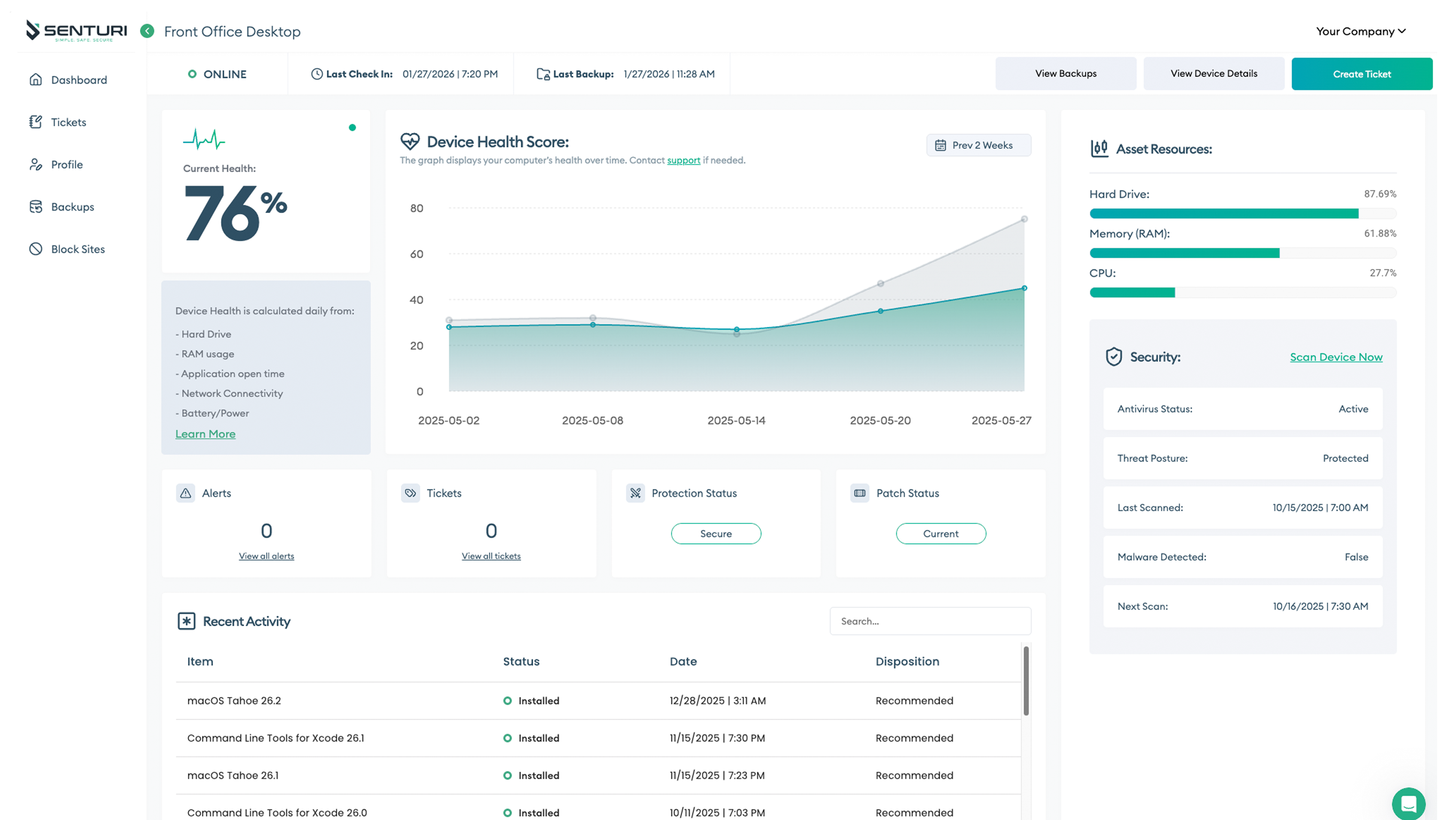Image resolution: width=1456 pixels, height=820 pixels.
Task: Click the Recent Activity search field
Action: (x=930, y=621)
